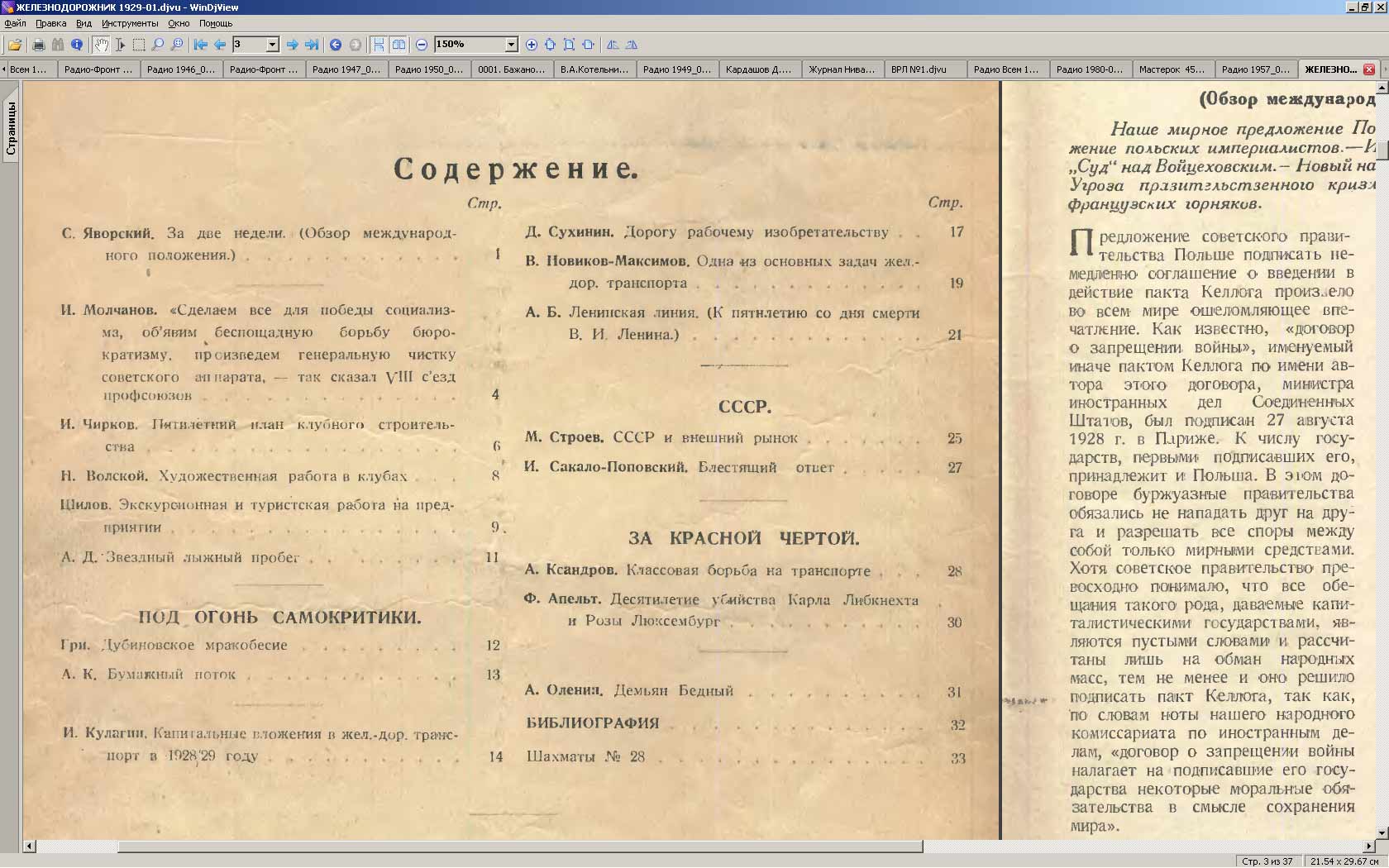Jump to the last page
The image size is (1389, 868).
pos(312,45)
